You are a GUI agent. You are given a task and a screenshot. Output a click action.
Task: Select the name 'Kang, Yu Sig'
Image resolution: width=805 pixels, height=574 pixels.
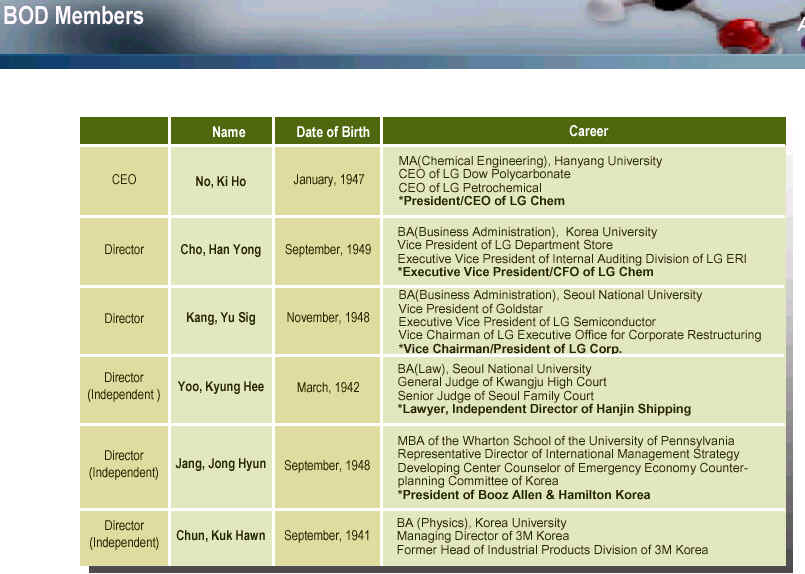point(221,318)
